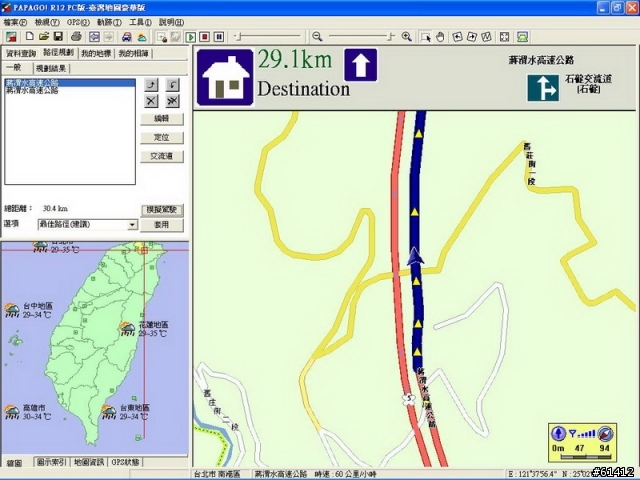Viewport: 640px width, 480px height.
Task: Click the 編輯 button
Action: [x=162, y=119]
